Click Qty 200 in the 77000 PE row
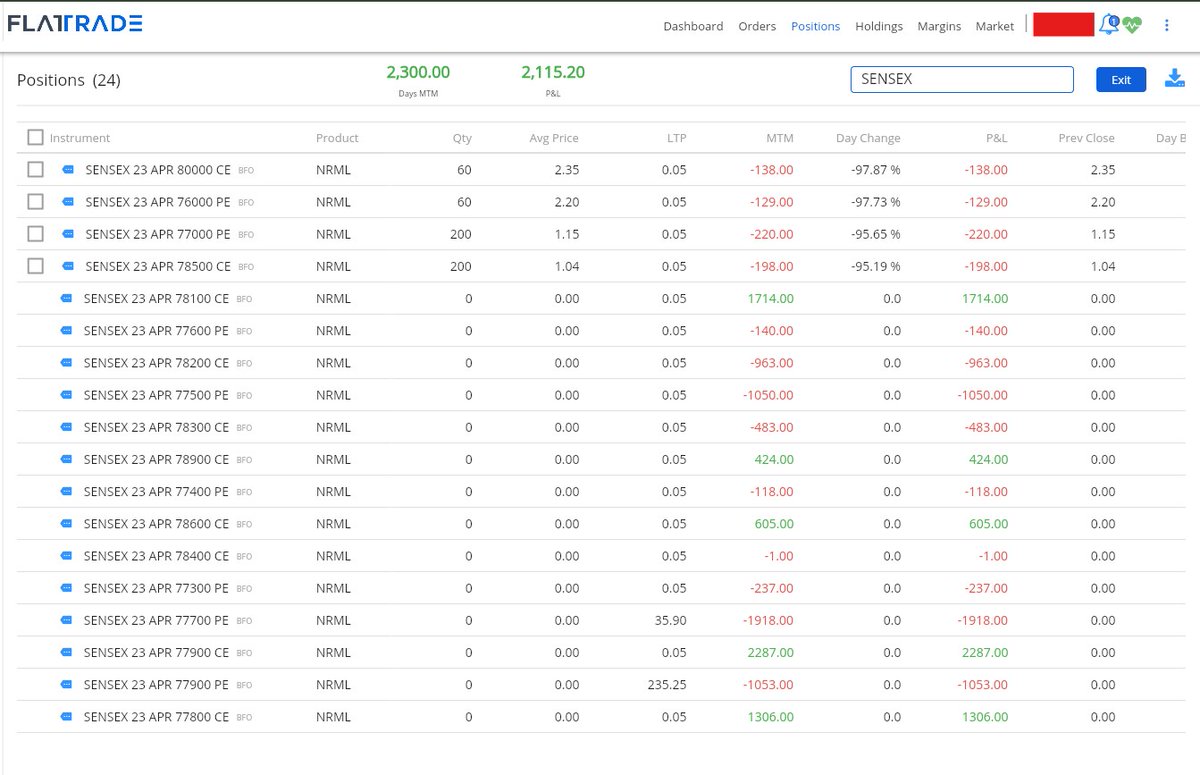1200x775 pixels. point(461,234)
